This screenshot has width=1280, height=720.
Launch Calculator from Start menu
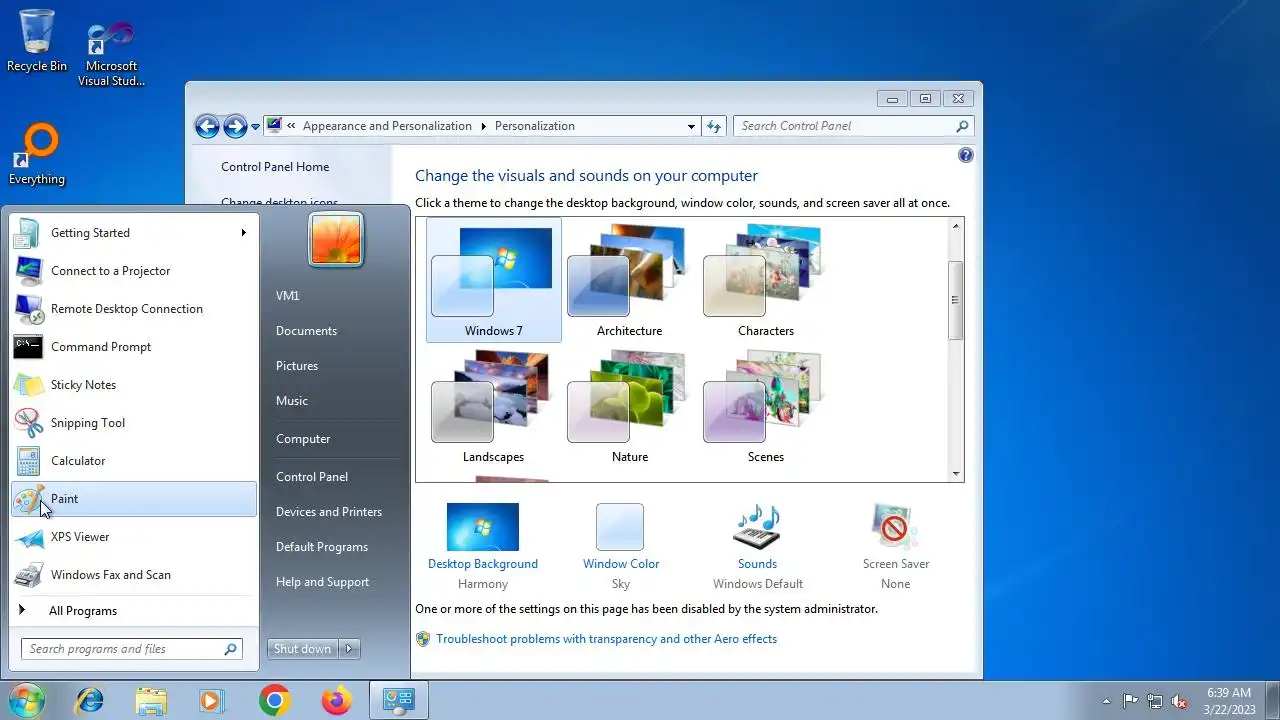(x=134, y=461)
